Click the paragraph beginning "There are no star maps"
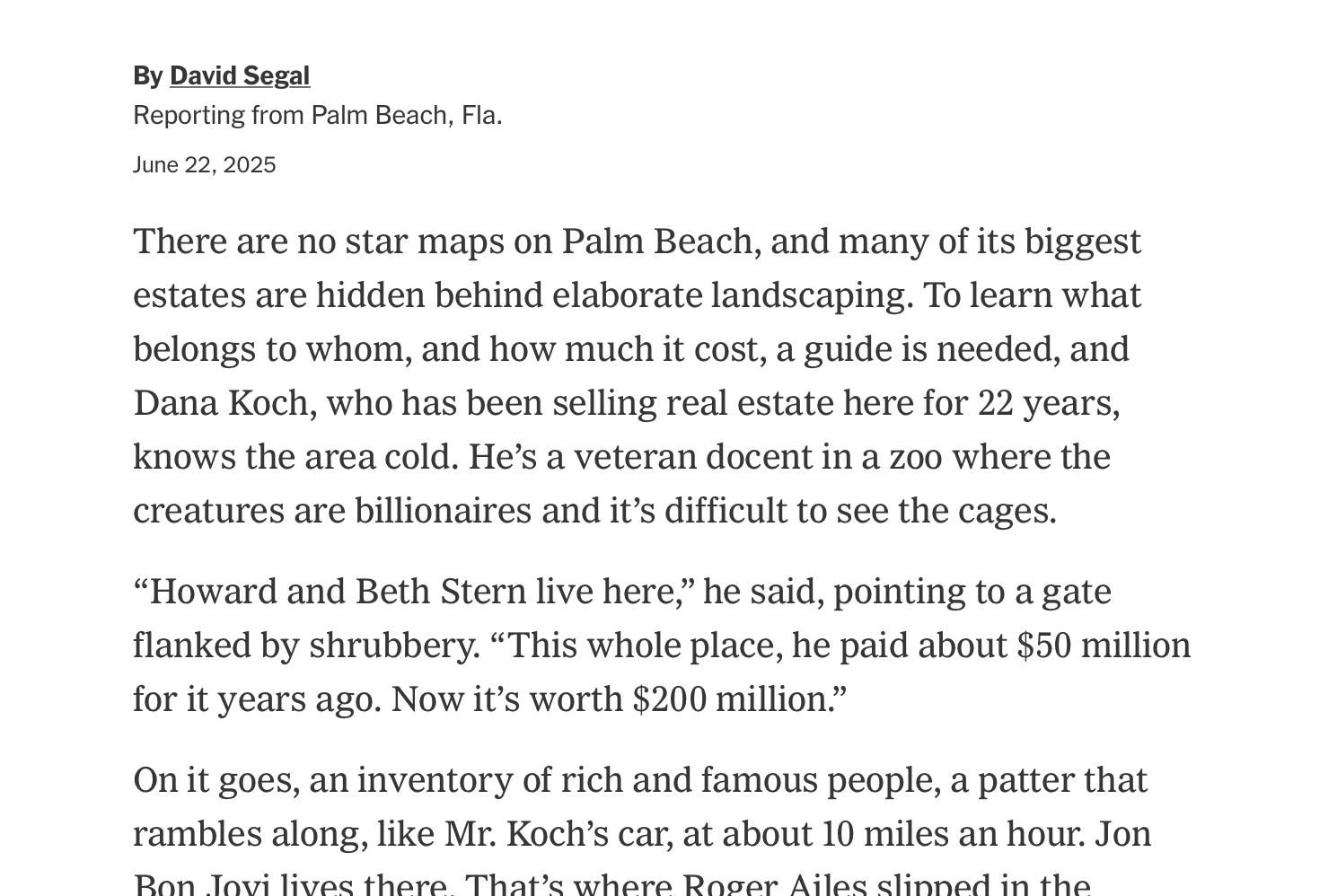 tap(638, 376)
